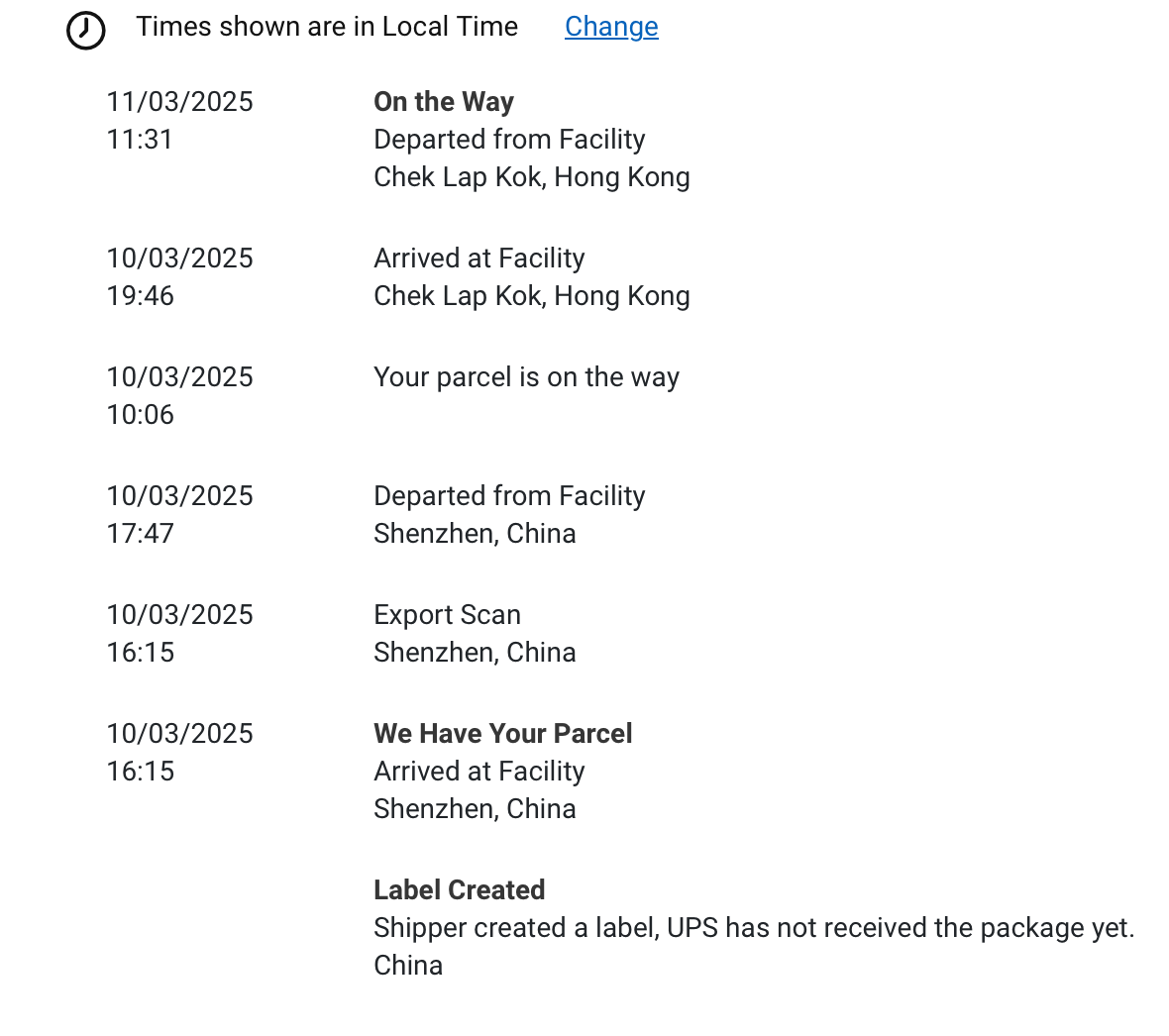1169x1036 pixels.
Task: Click the 11/03/2025 date entry
Action: click(x=179, y=102)
